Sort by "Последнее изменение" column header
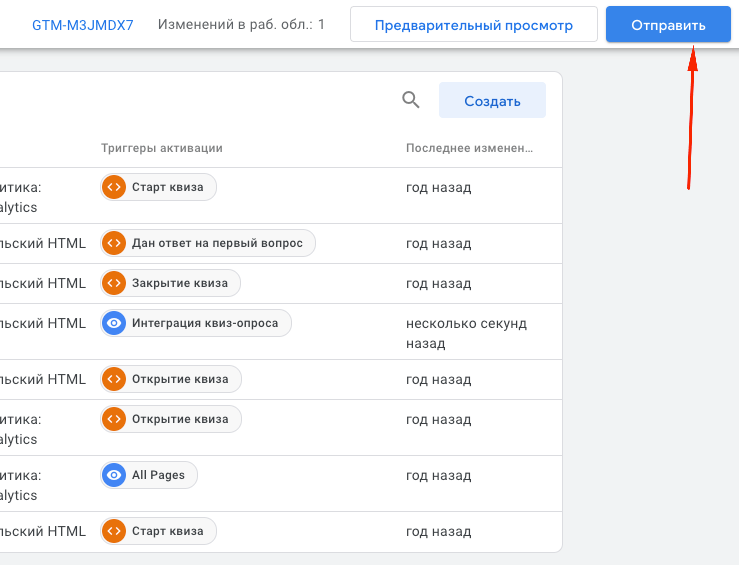Screen dimensions: 739x565 click(x=469, y=148)
